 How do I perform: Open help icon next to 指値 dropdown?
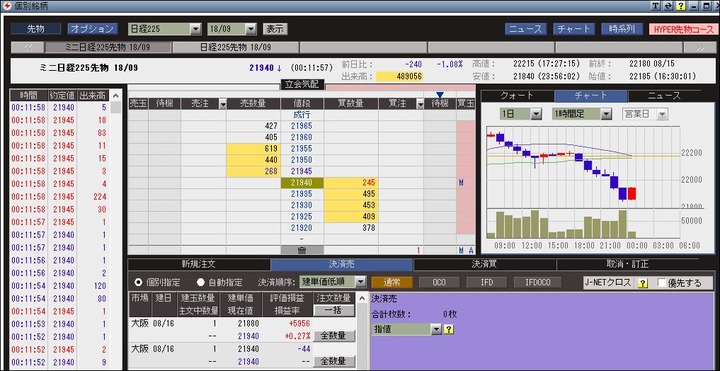pyautogui.click(x=449, y=329)
